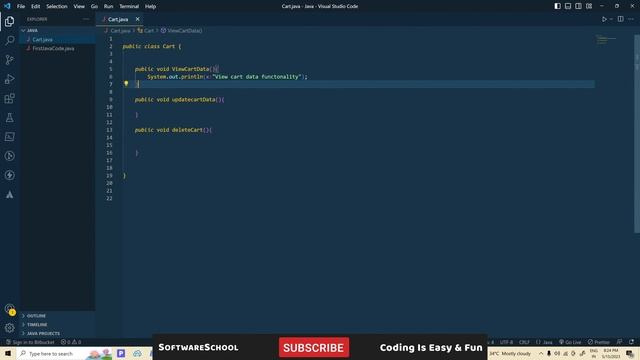The width and height of the screenshot is (640, 360).
Task: Click the Windows Start button
Action: point(8,353)
